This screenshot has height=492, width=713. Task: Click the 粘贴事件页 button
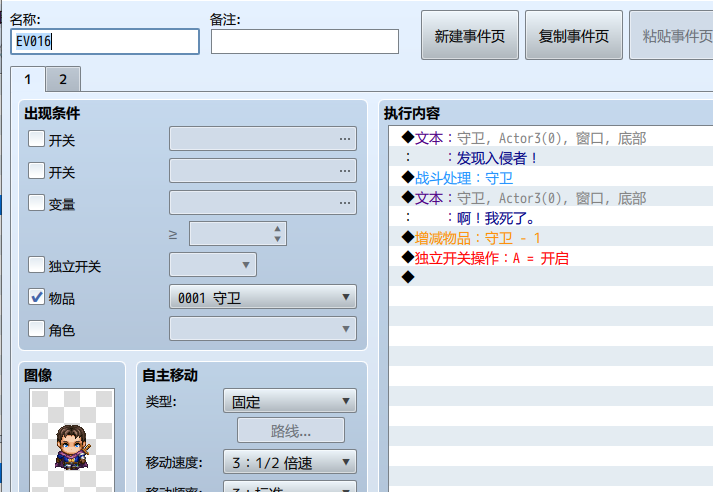(x=673, y=35)
